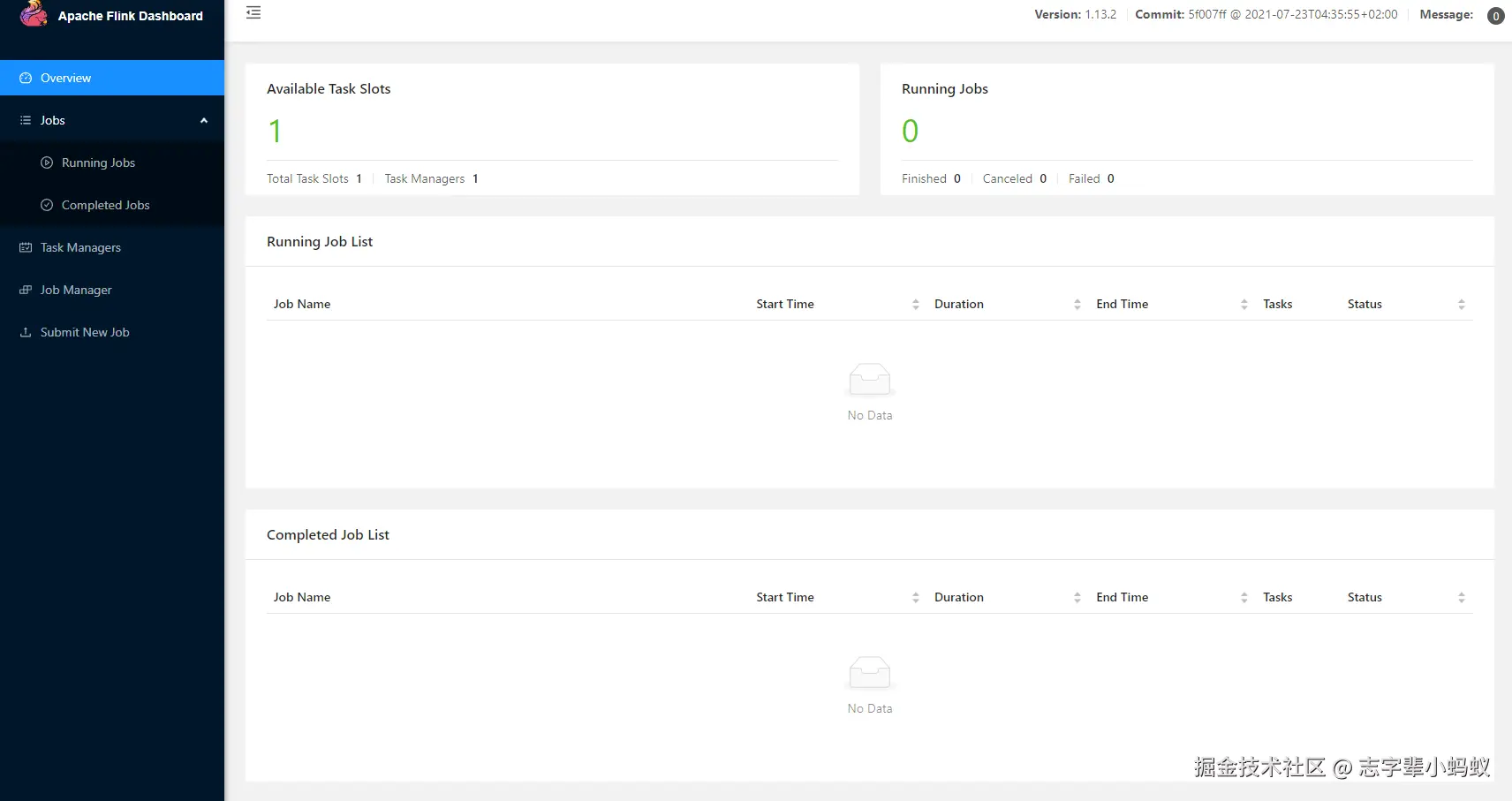Open the Submit New Job page
Image resolution: width=1512 pixels, height=801 pixels.
[x=85, y=332]
